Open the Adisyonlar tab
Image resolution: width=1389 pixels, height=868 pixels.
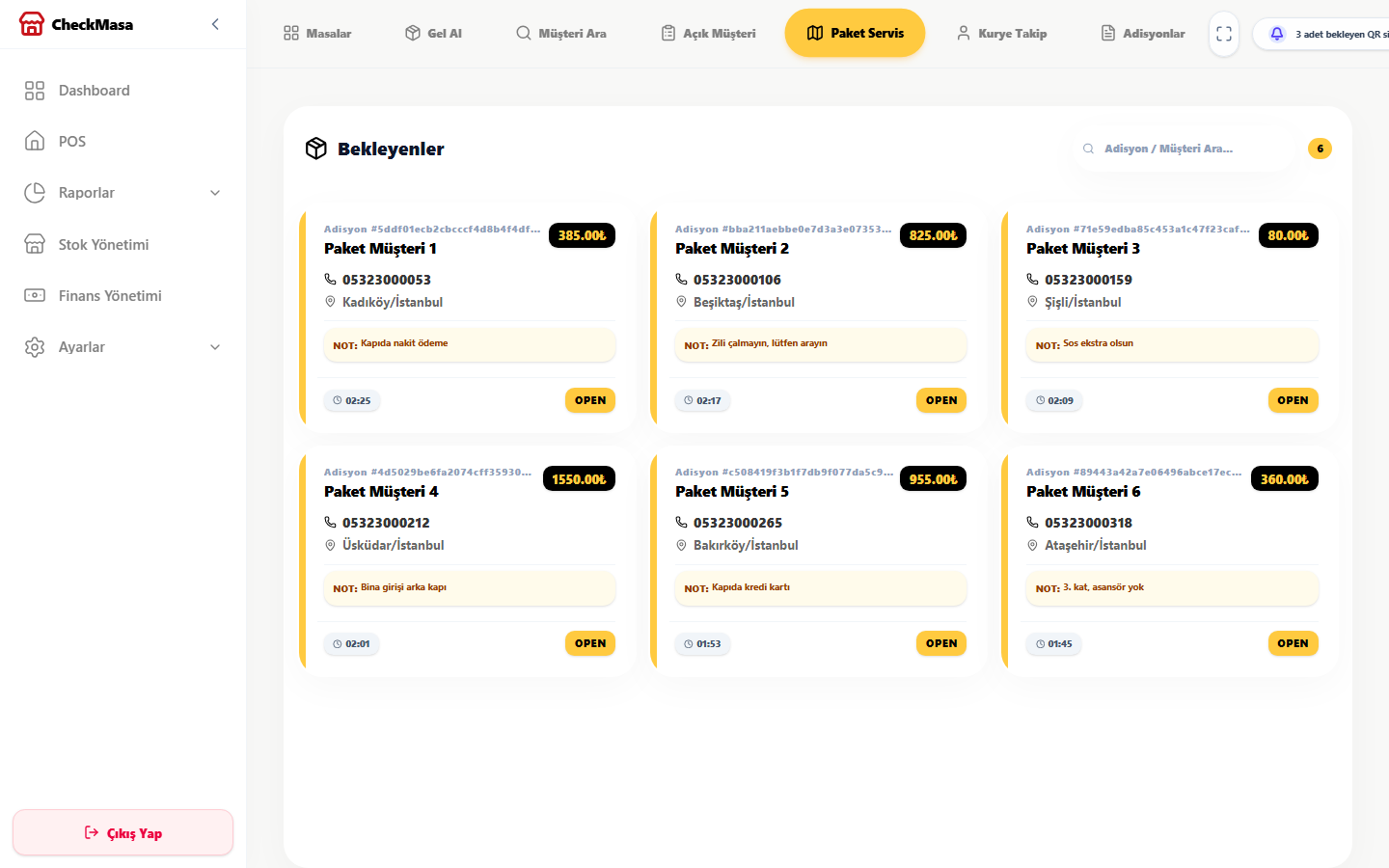click(1143, 34)
